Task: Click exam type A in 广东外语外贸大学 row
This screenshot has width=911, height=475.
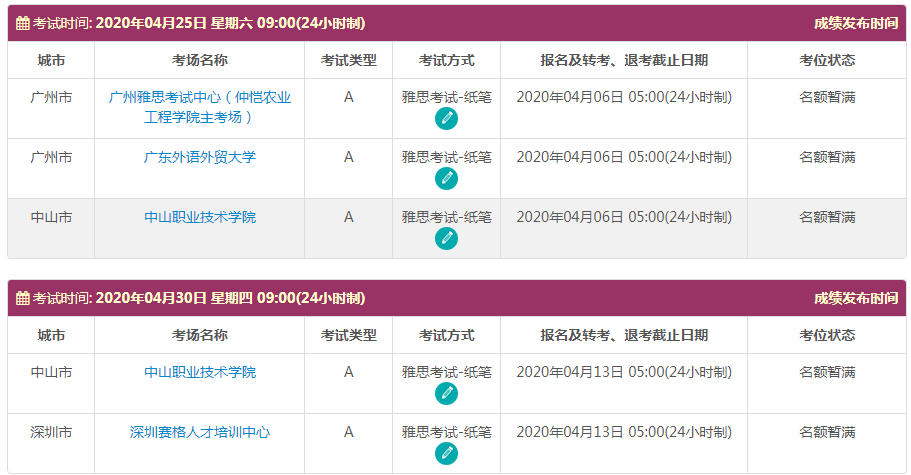Action: [349, 157]
